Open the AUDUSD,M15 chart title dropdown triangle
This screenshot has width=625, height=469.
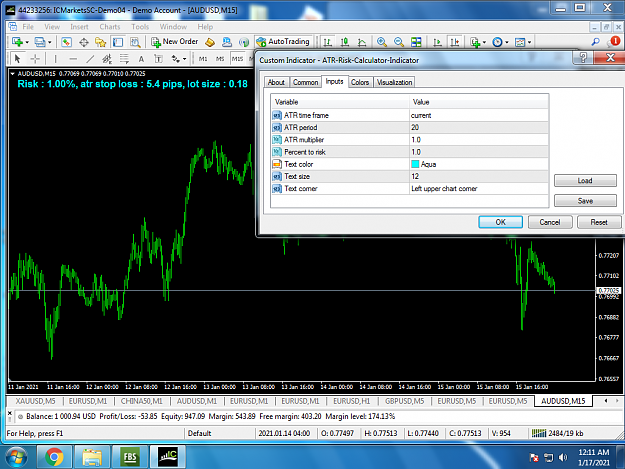(x=12, y=74)
